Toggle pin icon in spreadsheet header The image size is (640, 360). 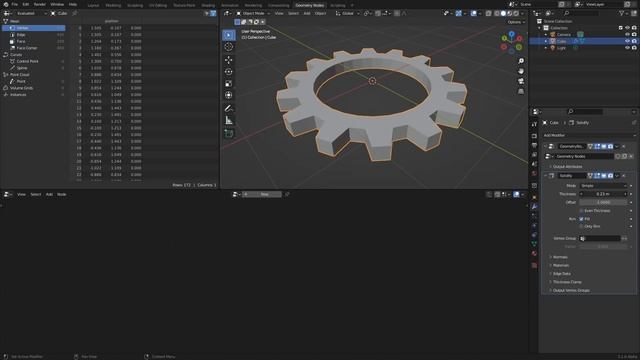tap(75, 13)
